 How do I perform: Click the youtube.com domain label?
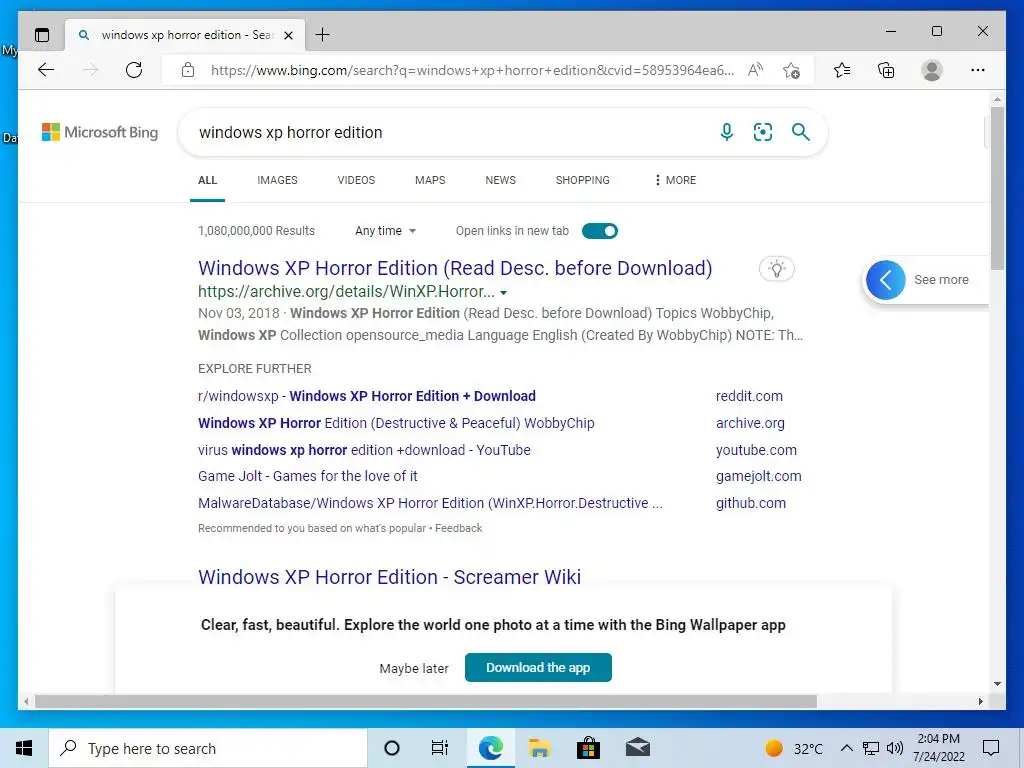pyautogui.click(x=756, y=450)
